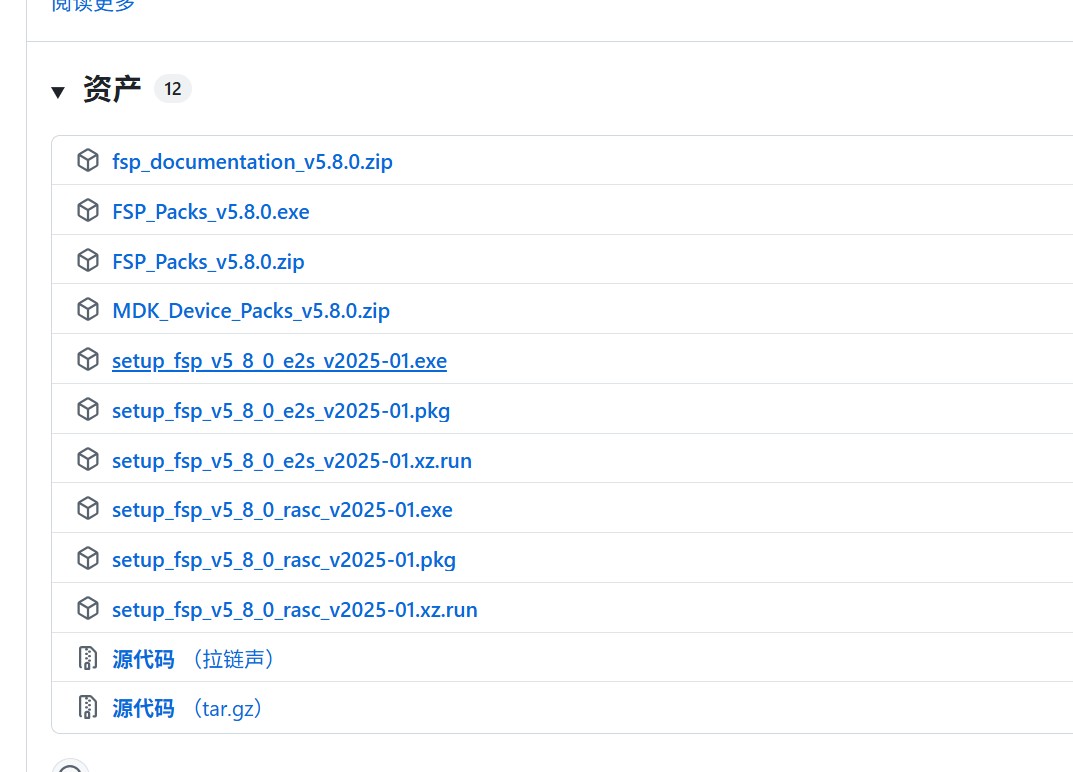1073x772 pixels.
Task: Download MDK_Device_Packs_v5.8.0.zip
Action: 251,311
